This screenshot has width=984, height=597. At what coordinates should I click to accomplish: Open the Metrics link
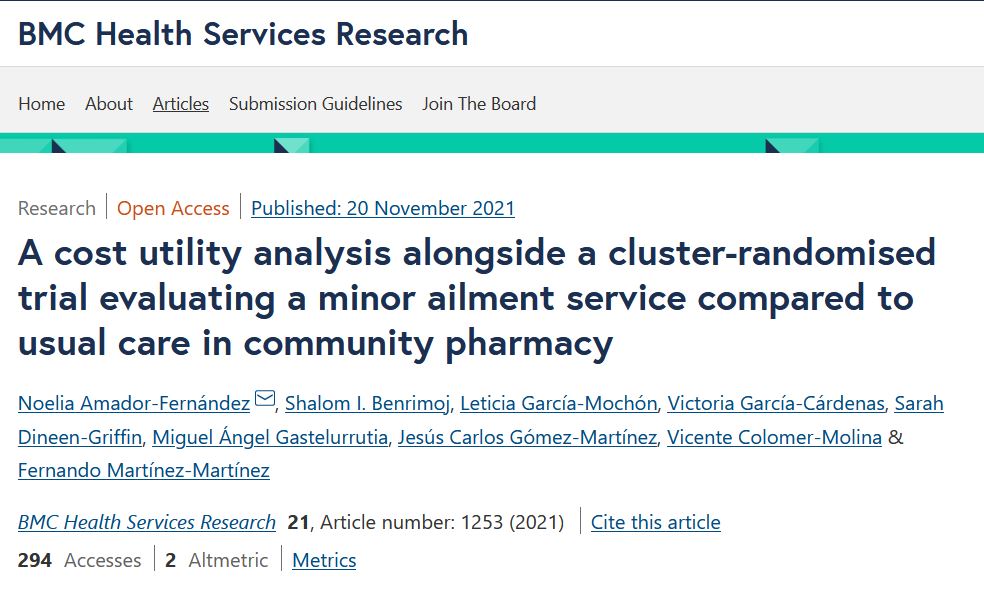324,560
